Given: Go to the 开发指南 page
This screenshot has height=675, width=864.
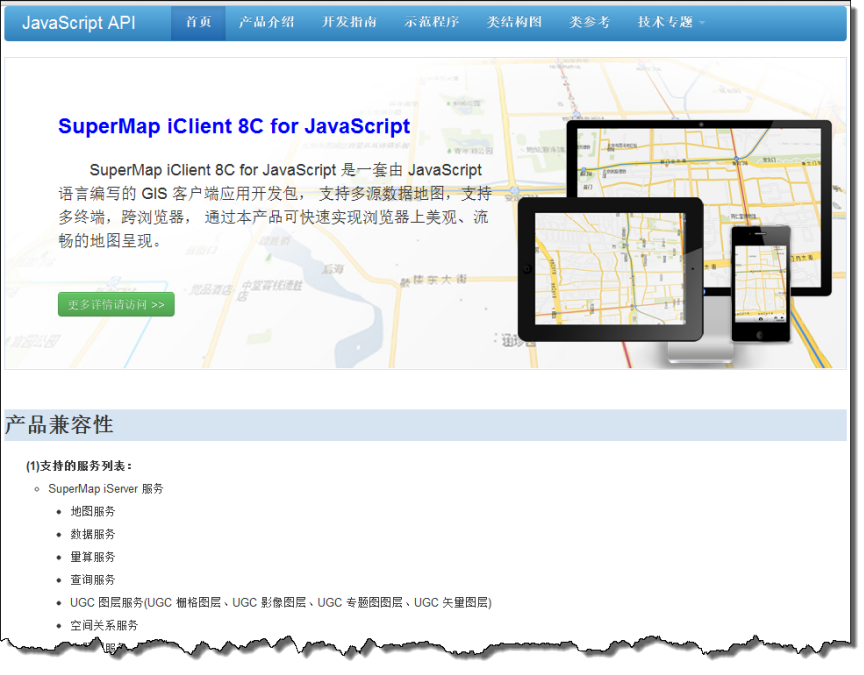Looking at the screenshot, I should (x=349, y=22).
